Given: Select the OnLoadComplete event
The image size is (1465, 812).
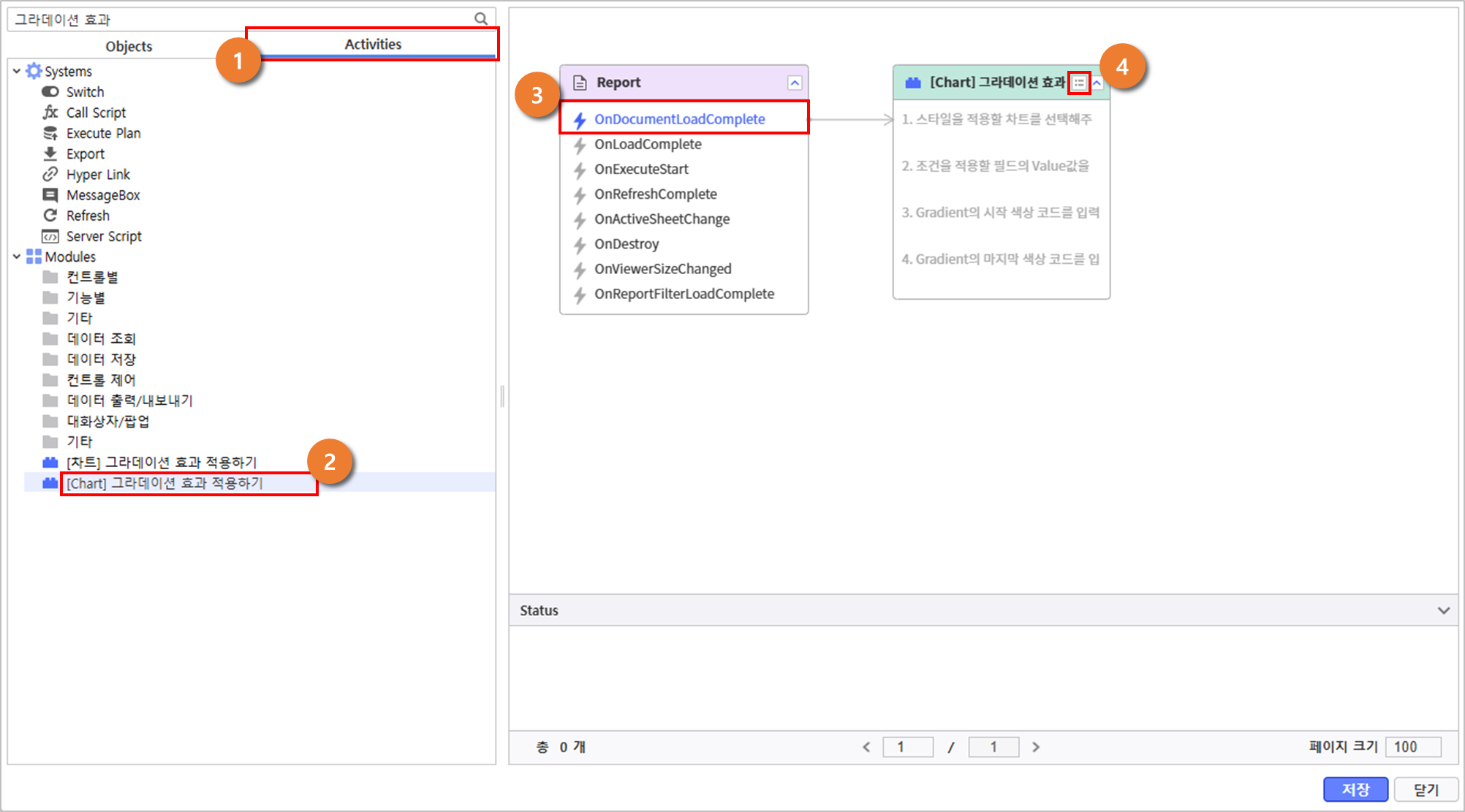Looking at the screenshot, I should [648, 144].
